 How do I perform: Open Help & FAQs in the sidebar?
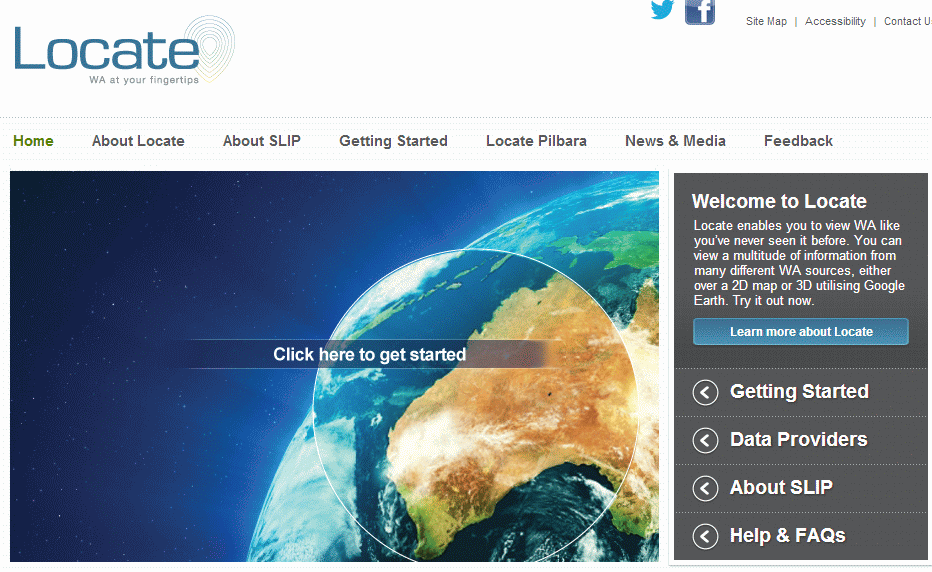(787, 536)
